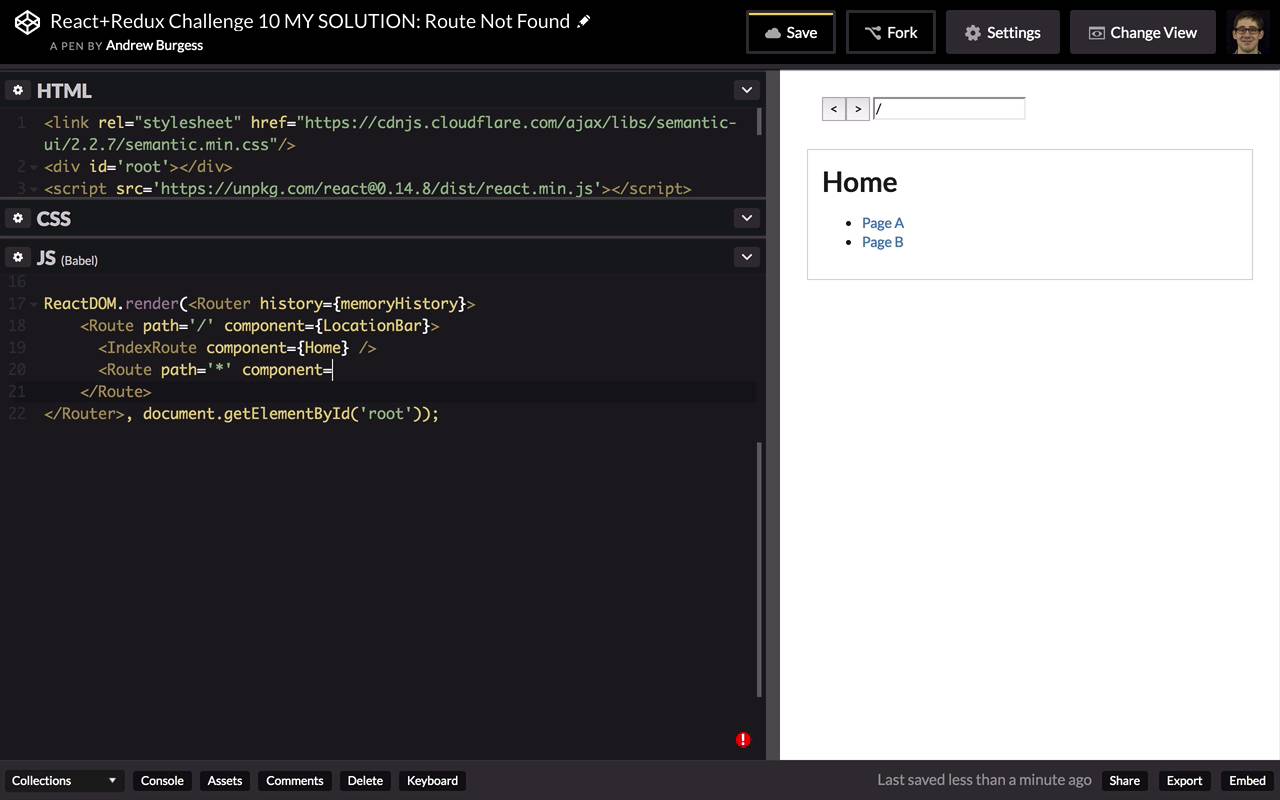Click the Home heading in preview

pos(860,182)
